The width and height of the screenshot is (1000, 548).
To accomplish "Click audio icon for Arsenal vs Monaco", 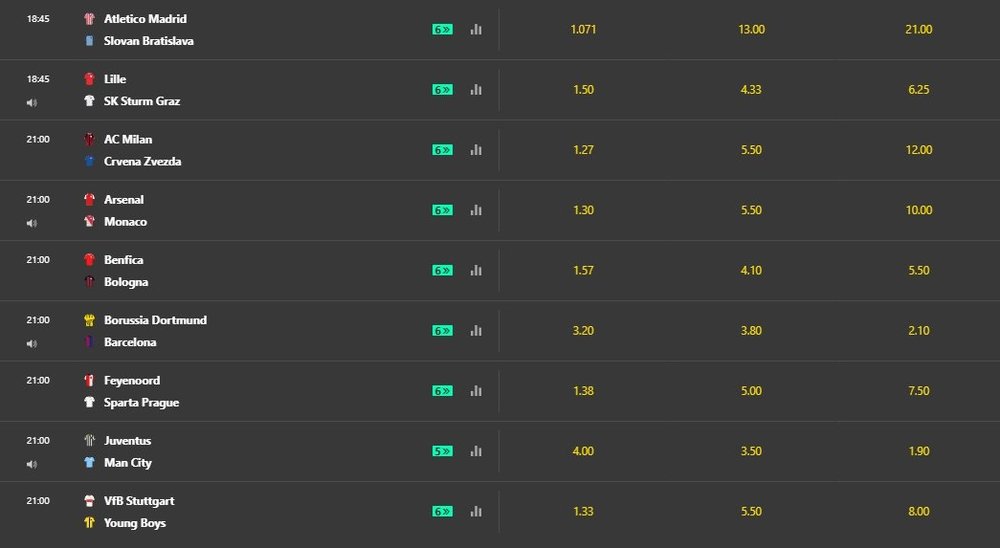I will 31,223.
